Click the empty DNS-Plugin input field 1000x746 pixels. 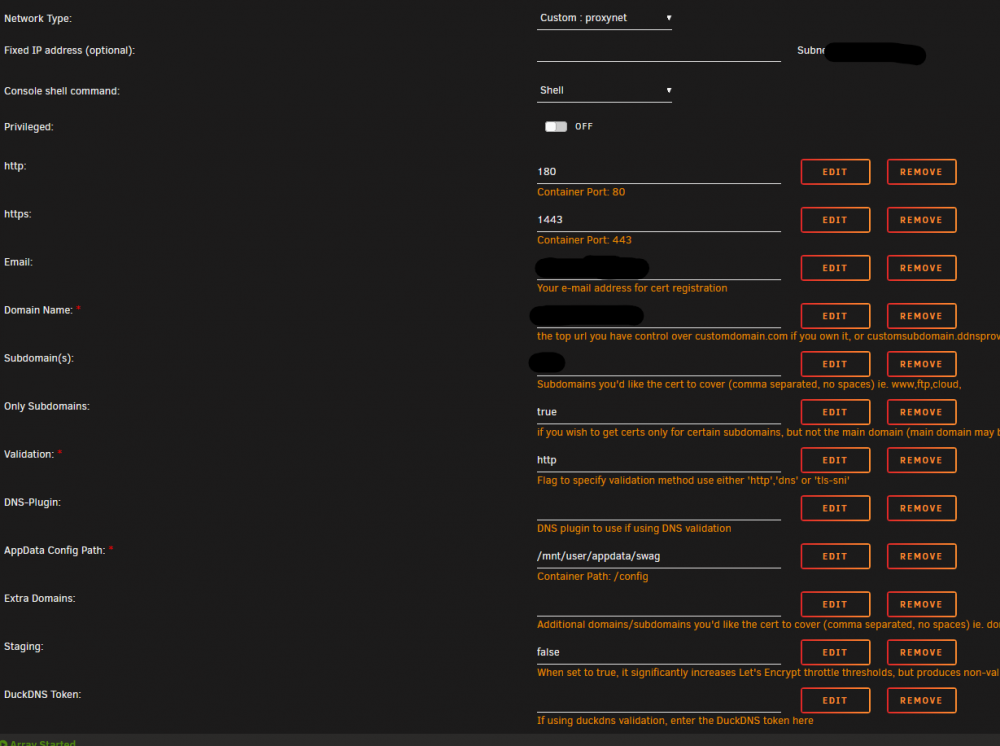[x=659, y=508]
